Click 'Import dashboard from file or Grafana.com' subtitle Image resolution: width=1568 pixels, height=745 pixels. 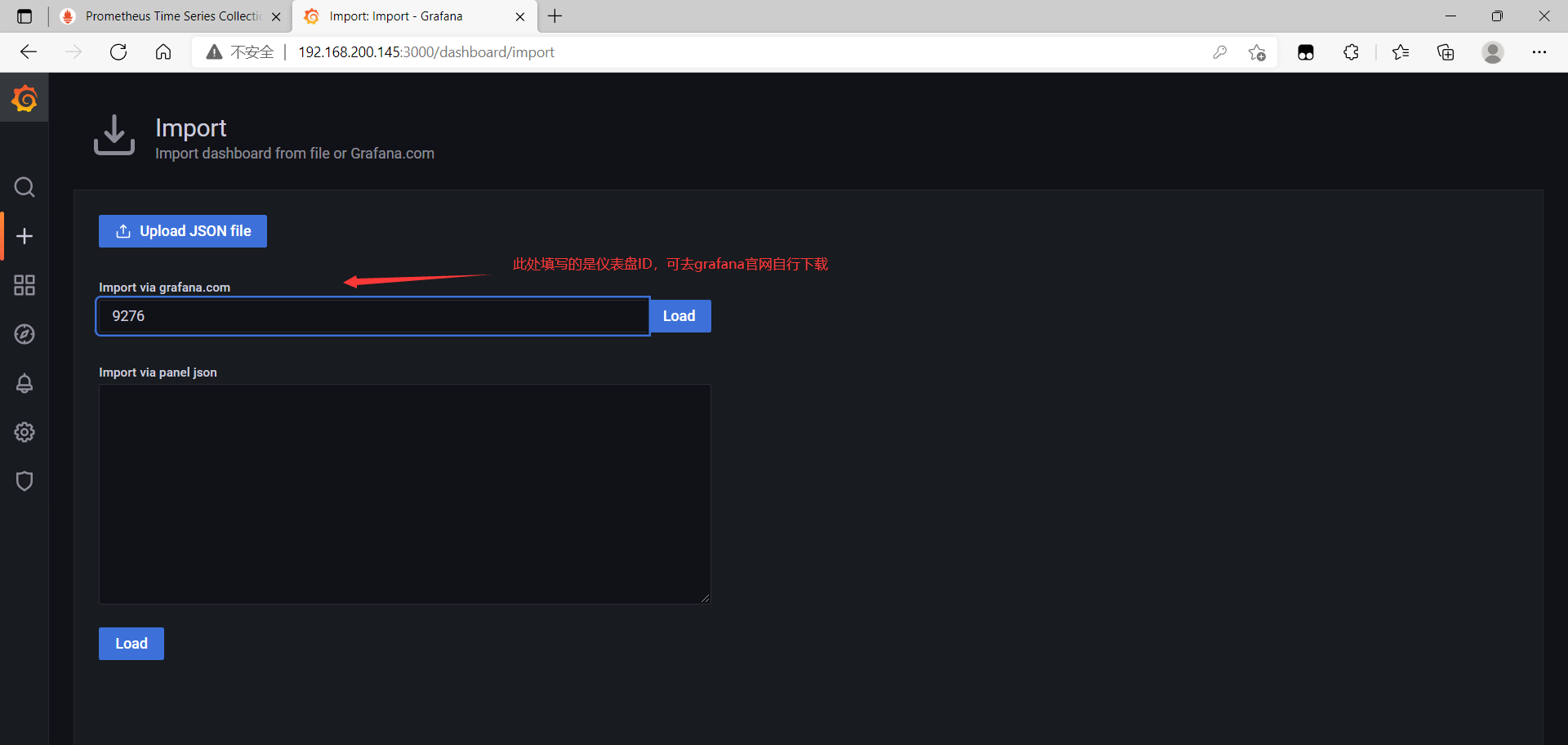(x=295, y=154)
